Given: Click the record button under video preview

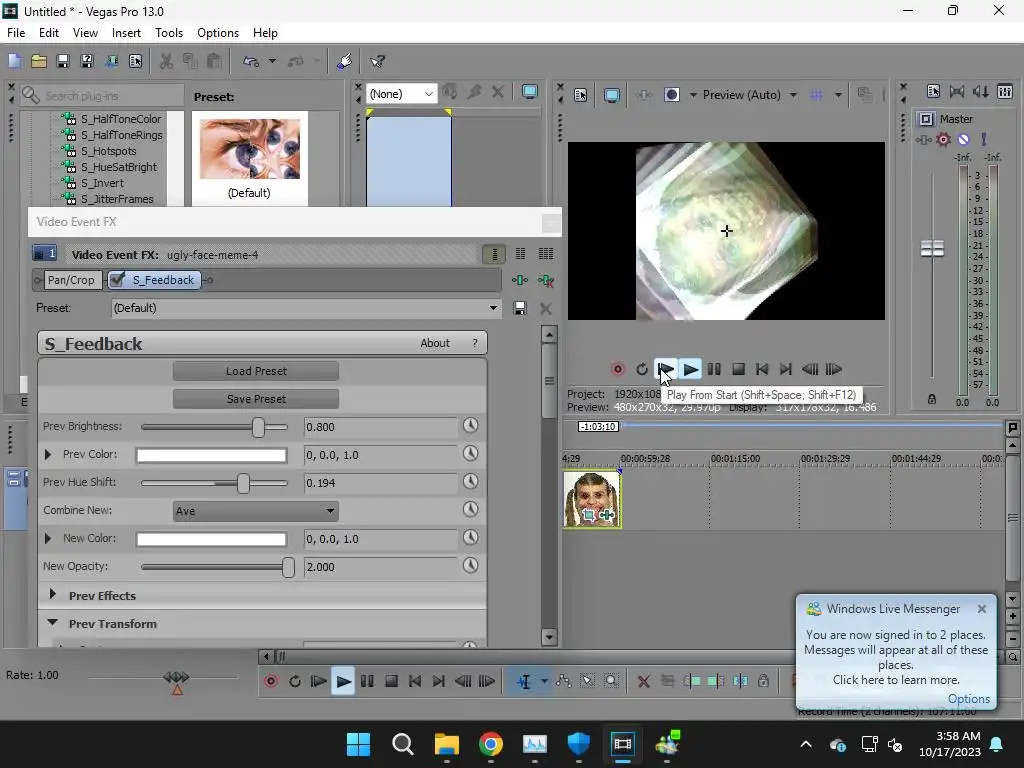Looking at the screenshot, I should click(618, 370).
